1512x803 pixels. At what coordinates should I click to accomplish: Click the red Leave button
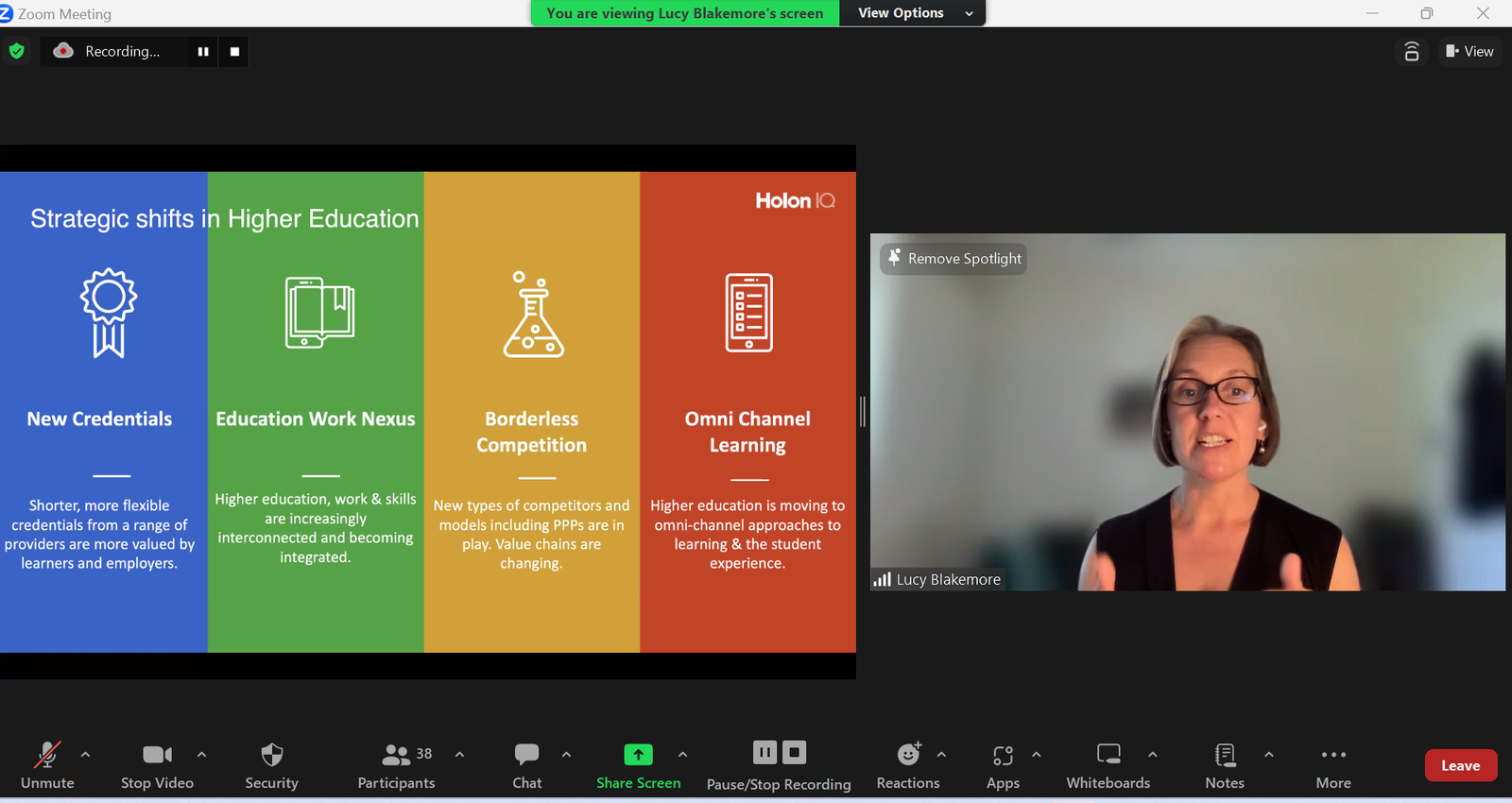point(1460,765)
